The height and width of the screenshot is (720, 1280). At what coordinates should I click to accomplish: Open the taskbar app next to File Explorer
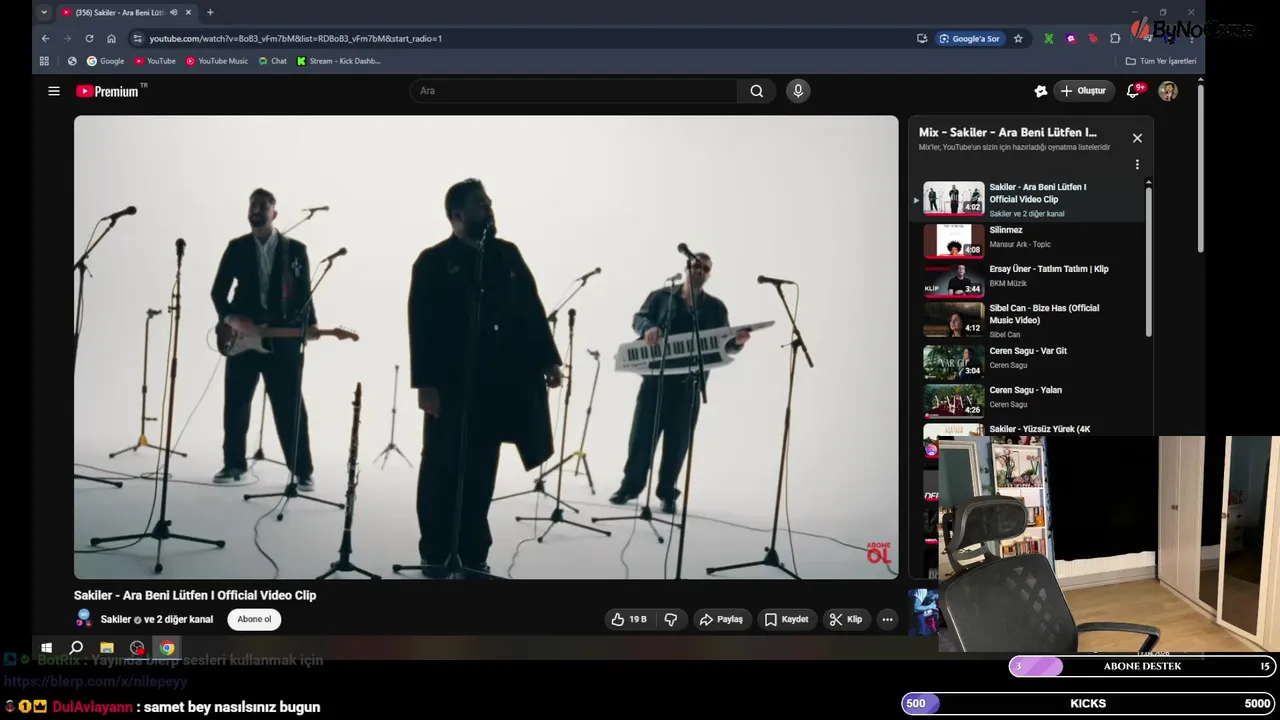[x=137, y=648]
